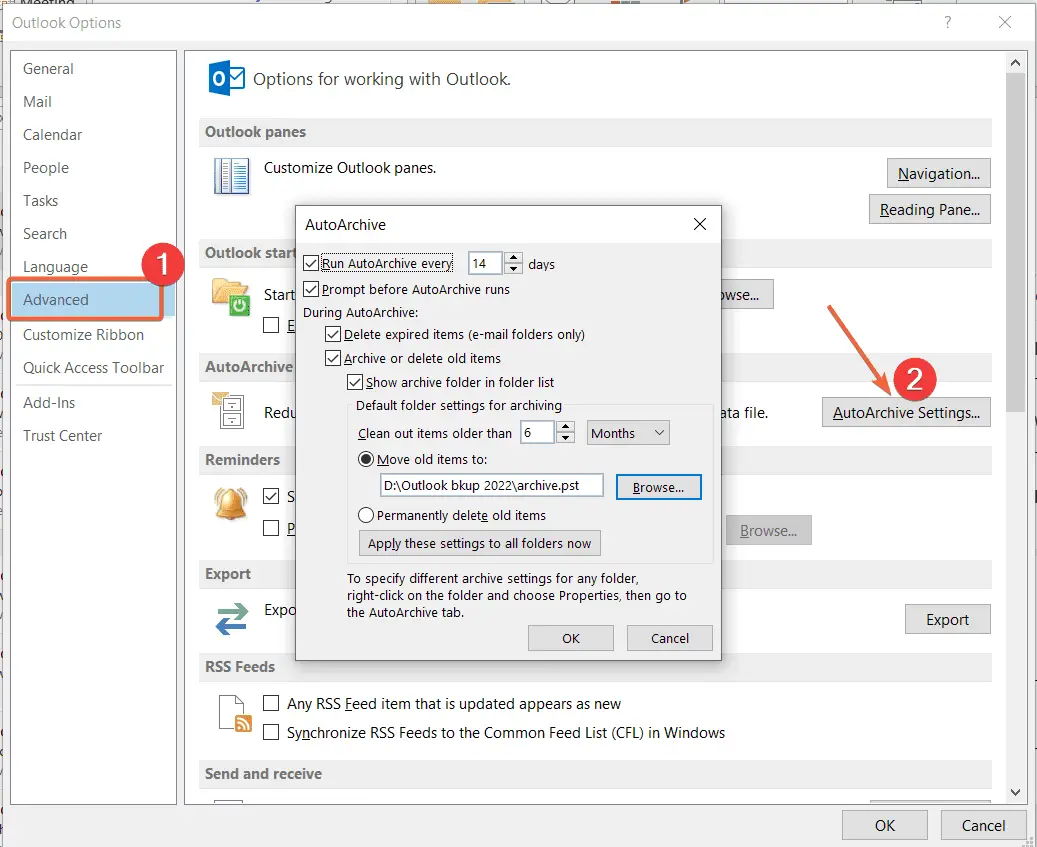The image size is (1037, 847).
Task: Open AutoArchive Settings... button
Action: pos(906,413)
